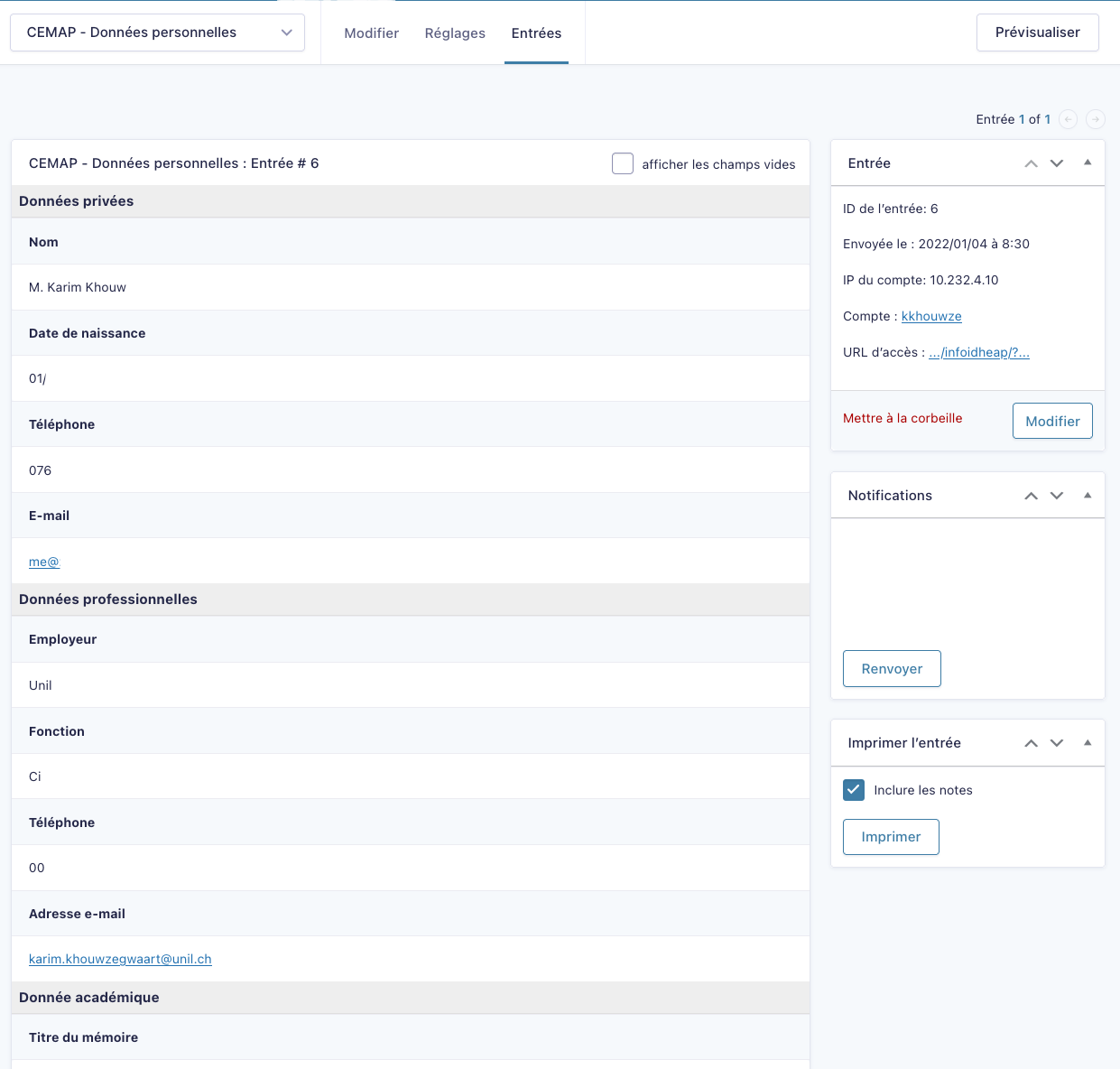Image resolution: width=1120 pixels, height=1069 pixels.
Task: Go to previous entry arrow icon
Action: pyautogui.click(x=1069, y=119)
